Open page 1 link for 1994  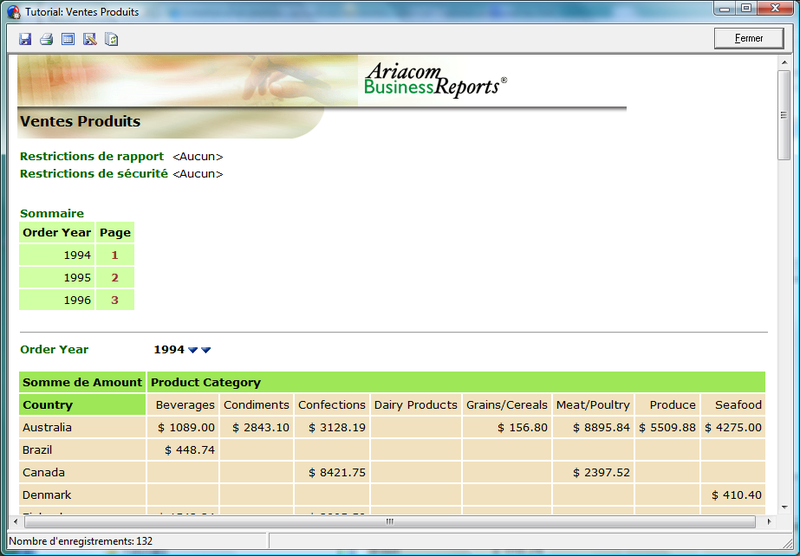115,255
